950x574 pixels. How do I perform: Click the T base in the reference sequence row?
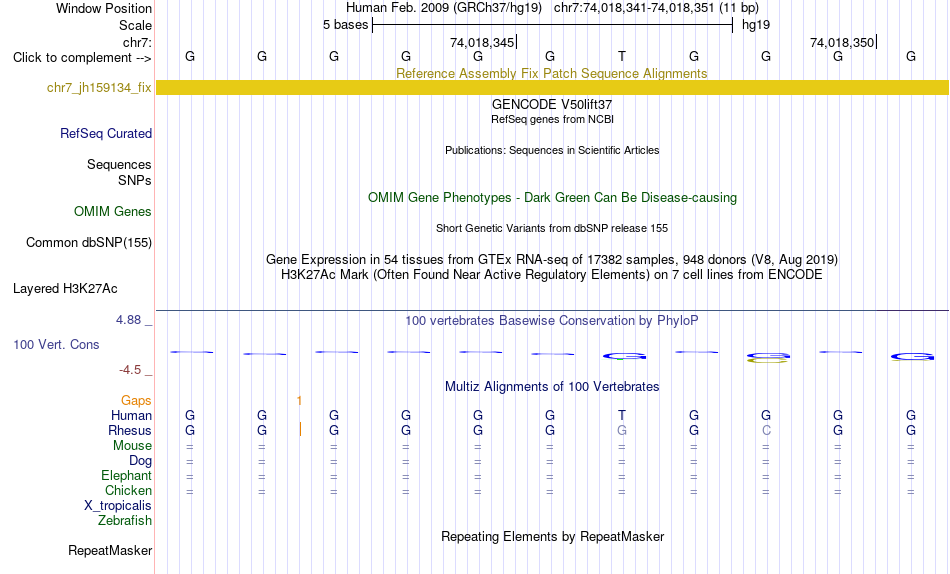622,56
